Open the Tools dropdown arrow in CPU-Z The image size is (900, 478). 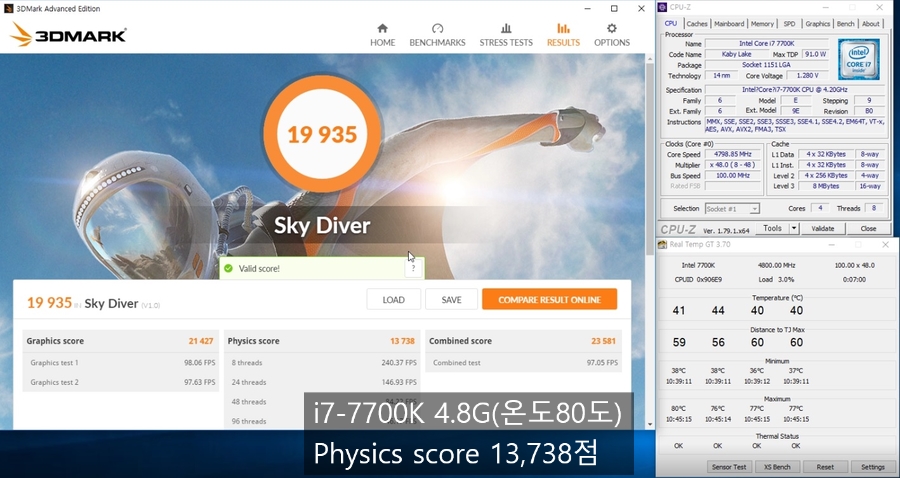794,228
